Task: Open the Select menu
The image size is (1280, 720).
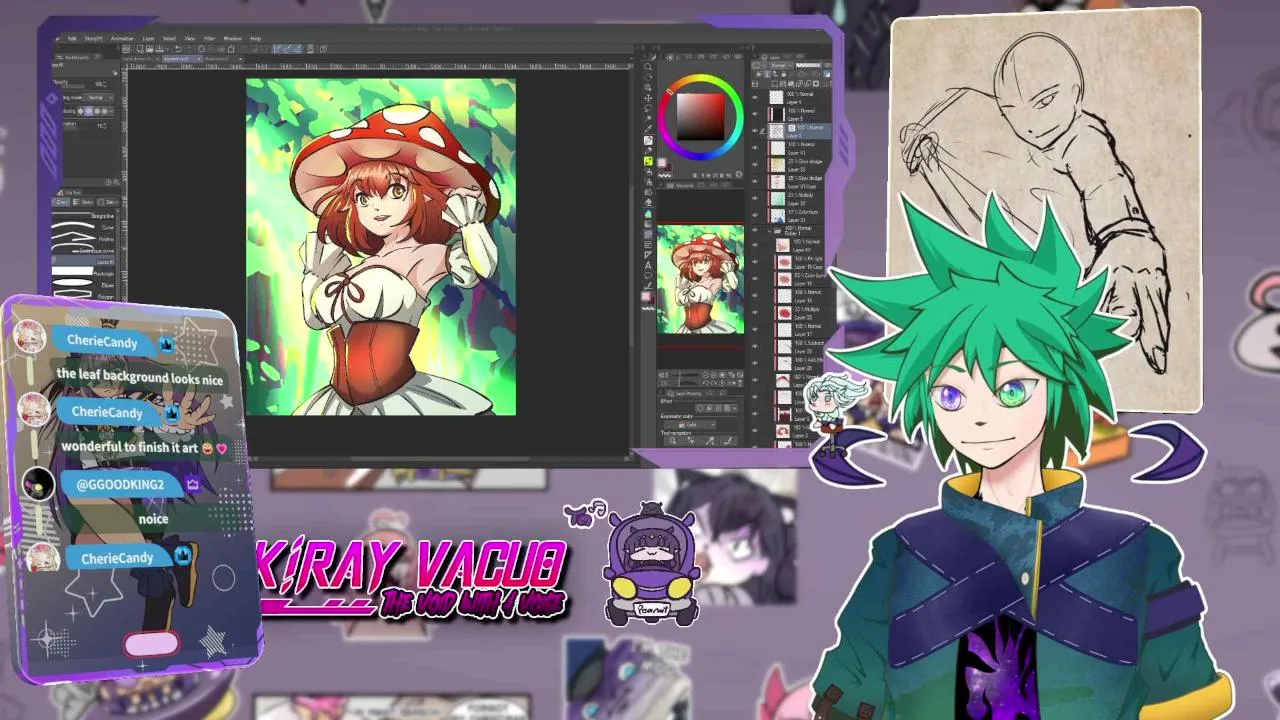Action: pos(169,39)
